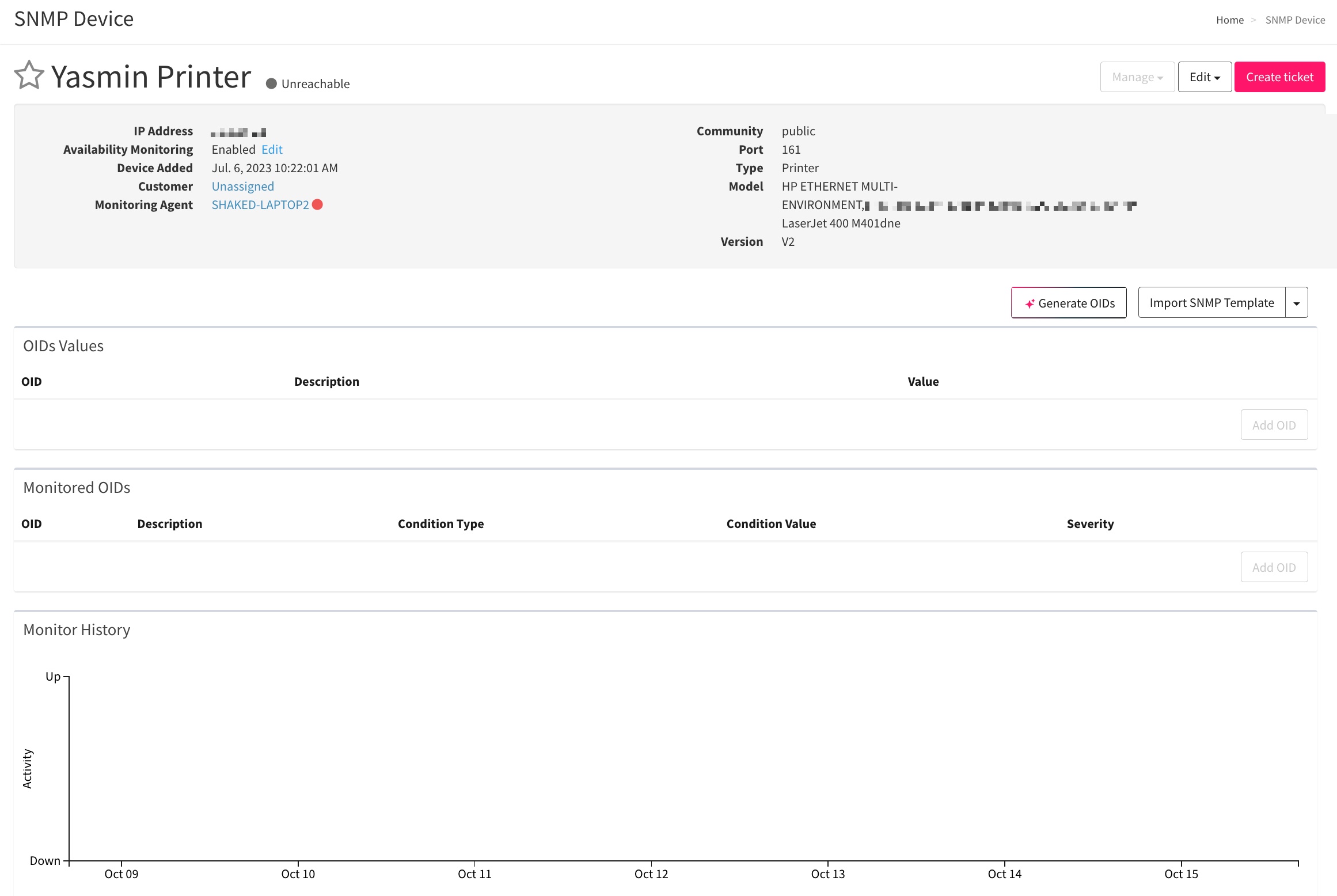
Task: Click Add OID in Monitored OIDs section
Action: [1274, 567]
